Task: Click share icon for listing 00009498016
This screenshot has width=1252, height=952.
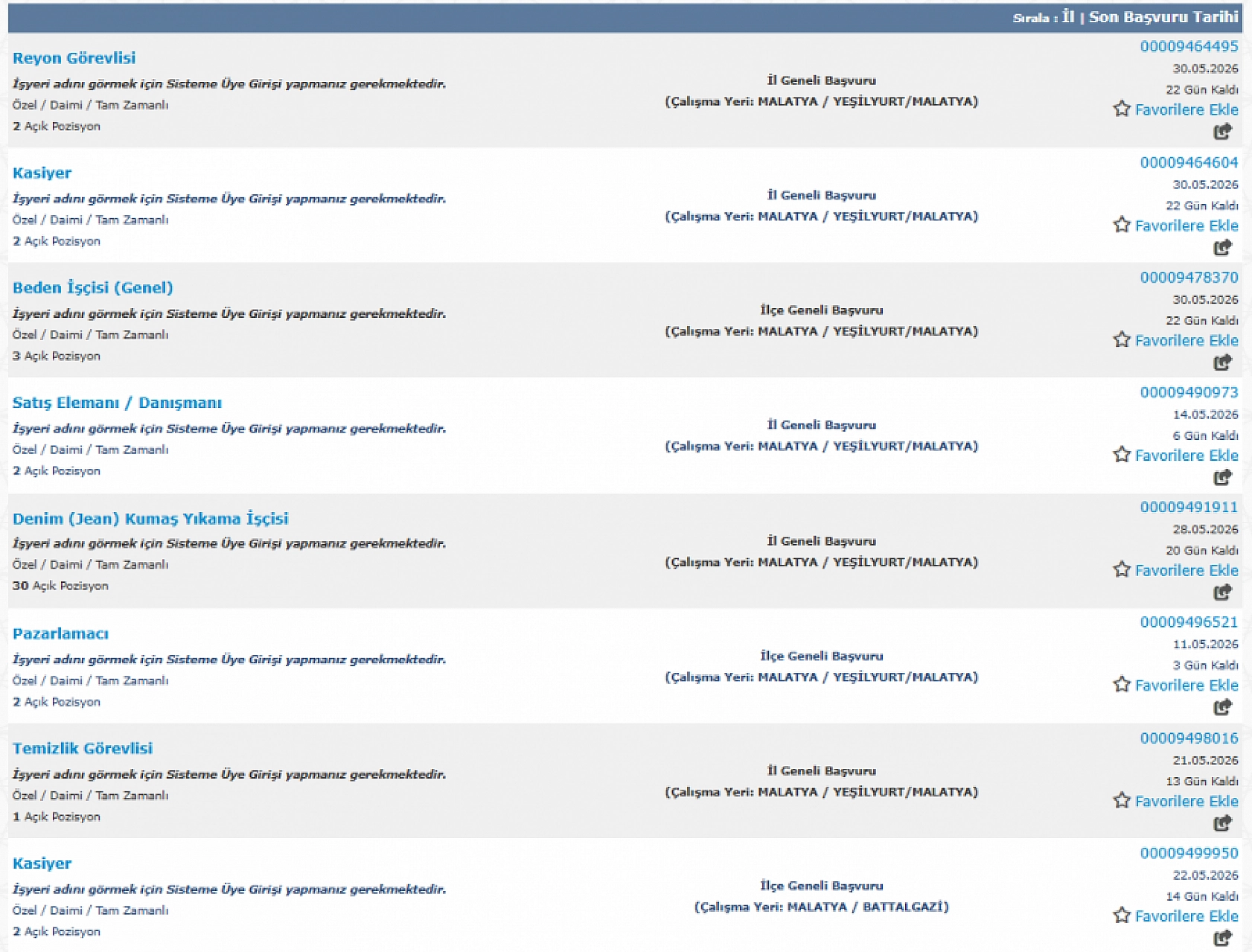Action: (1223, 823)
